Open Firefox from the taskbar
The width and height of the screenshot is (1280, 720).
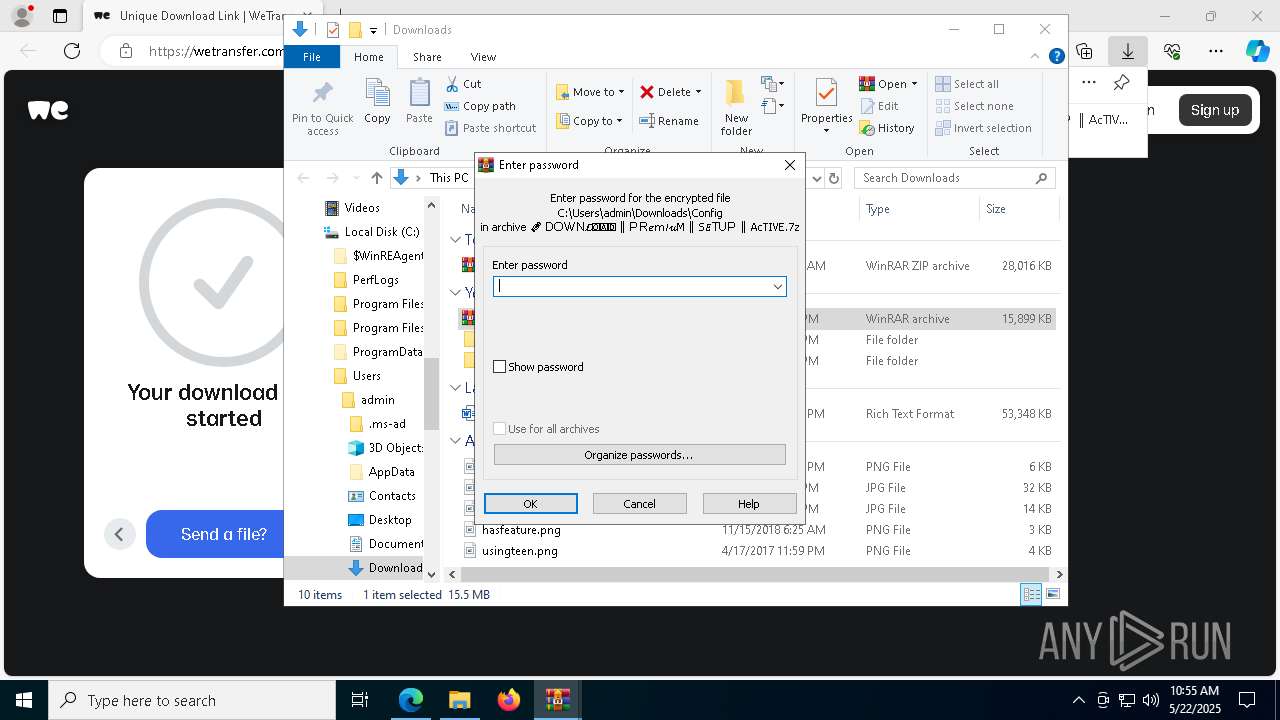[509, 700]
